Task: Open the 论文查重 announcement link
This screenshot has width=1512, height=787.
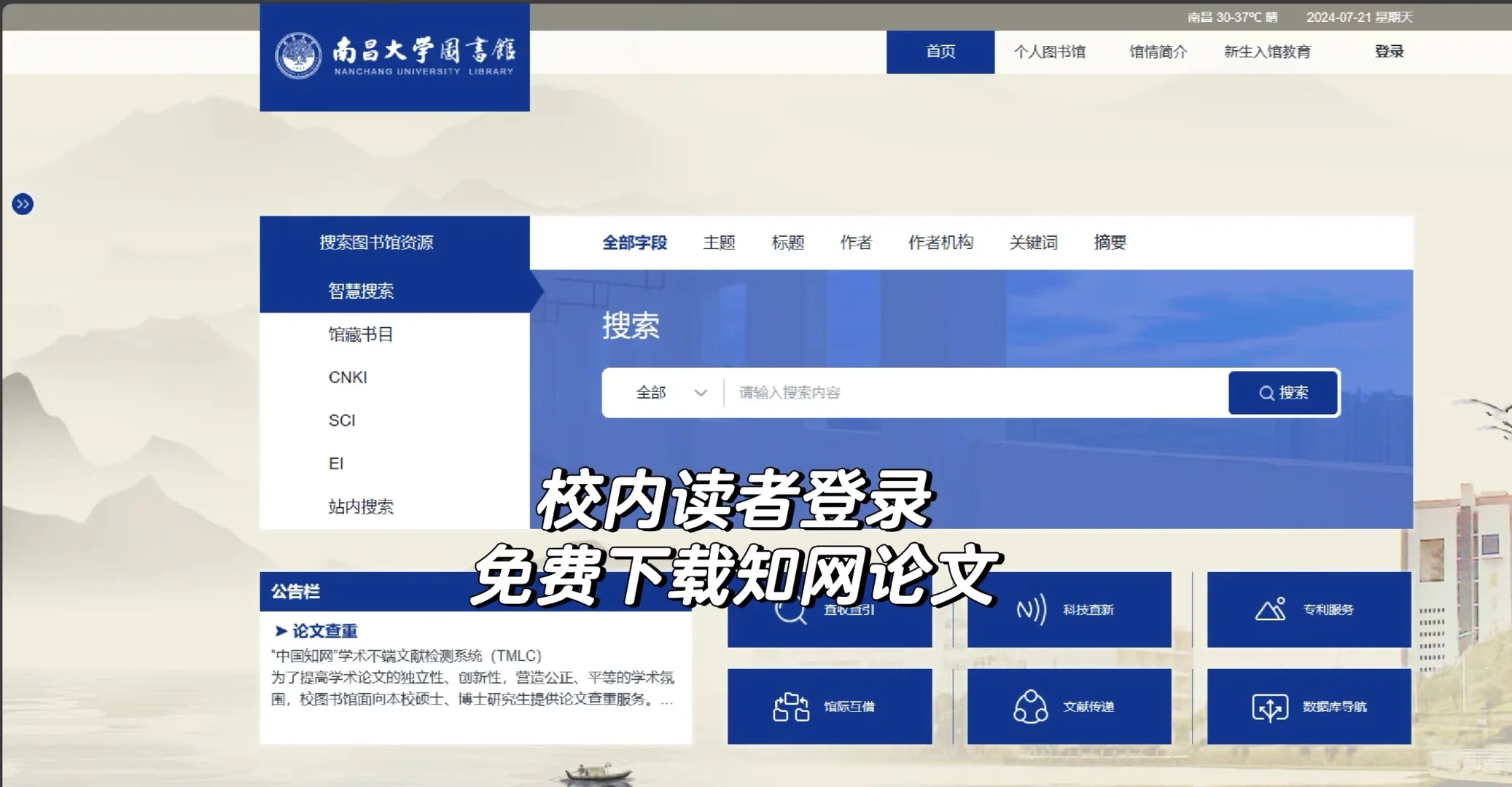Action: tap(327, 630)
